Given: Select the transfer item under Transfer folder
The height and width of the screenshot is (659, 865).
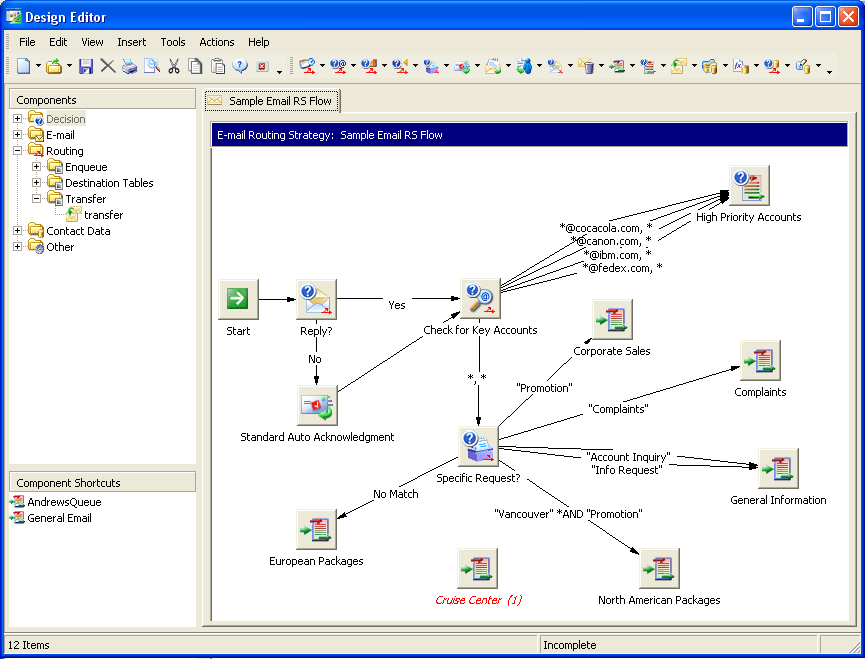Looking at the screenshot, I should [103, 215].
